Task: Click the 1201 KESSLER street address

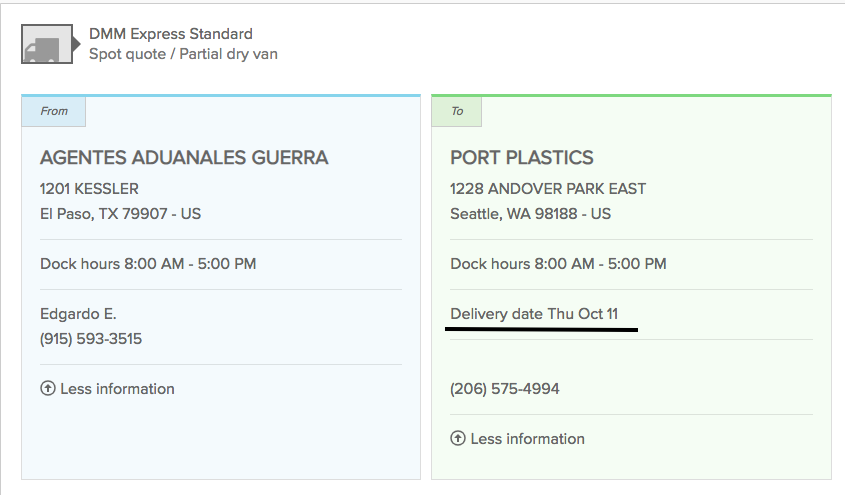Action: [x=89, y=189]
